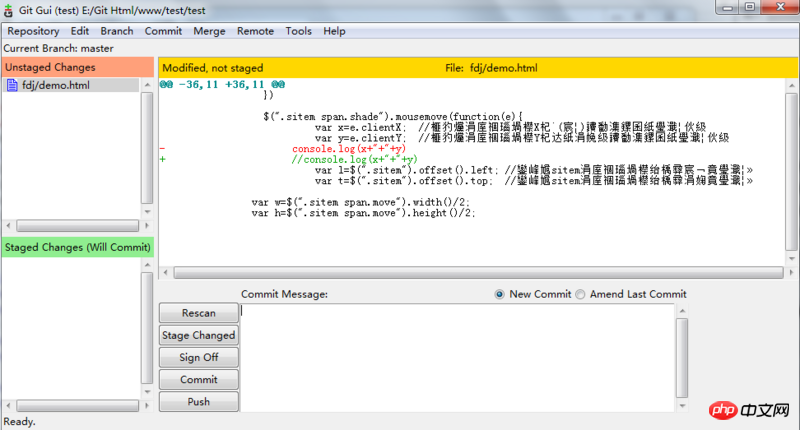Image resolution: width=800 pixels, height=430 pixels.
Task: Click the Commit button
Action: (198, 380)
